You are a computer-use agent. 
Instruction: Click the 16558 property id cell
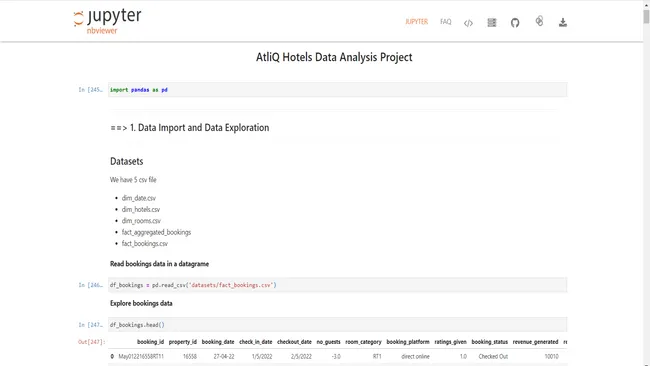coord(190,356)
